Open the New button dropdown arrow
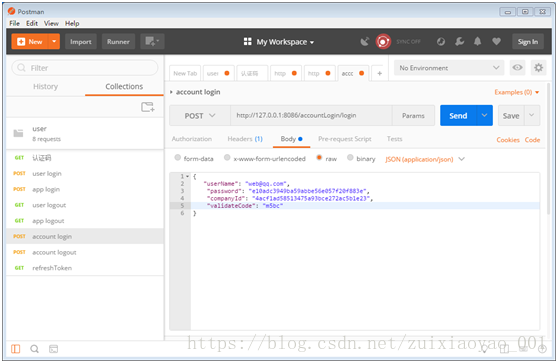The image size is (558, 363). (54, 42)
